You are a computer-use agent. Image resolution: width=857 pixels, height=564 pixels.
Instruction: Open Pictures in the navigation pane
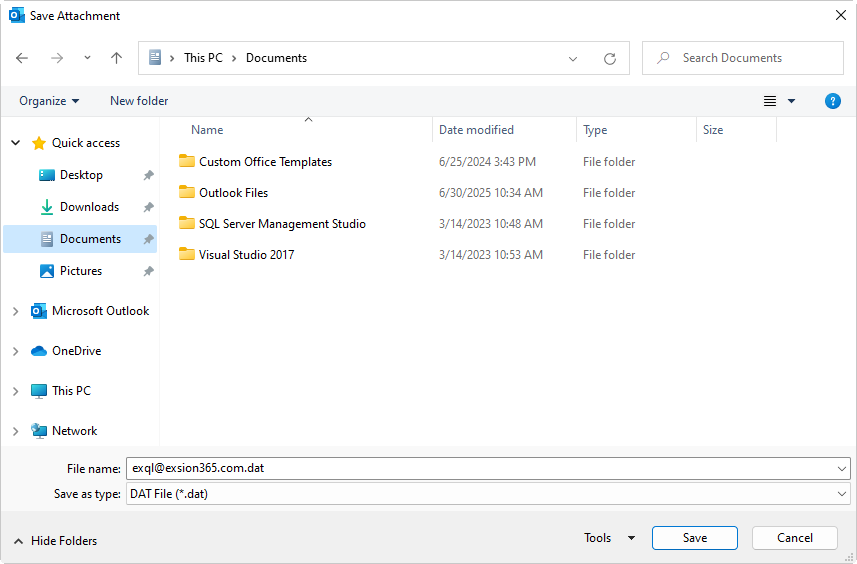tap(81, 271)
